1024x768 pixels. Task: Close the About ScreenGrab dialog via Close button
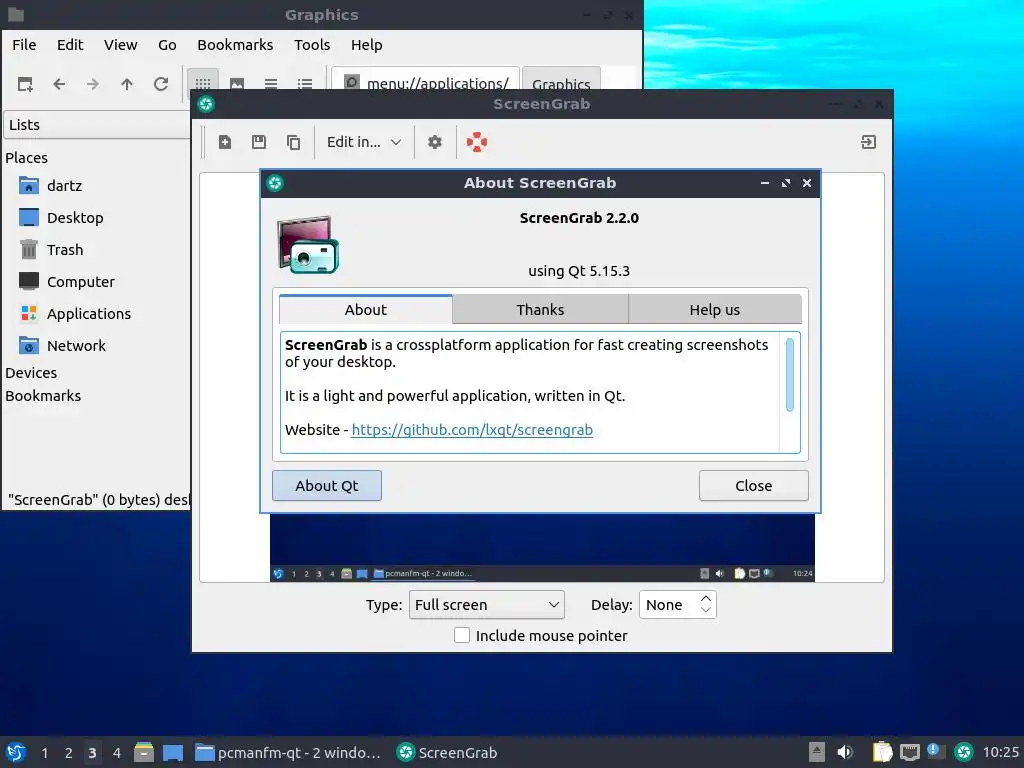point(754,486)
